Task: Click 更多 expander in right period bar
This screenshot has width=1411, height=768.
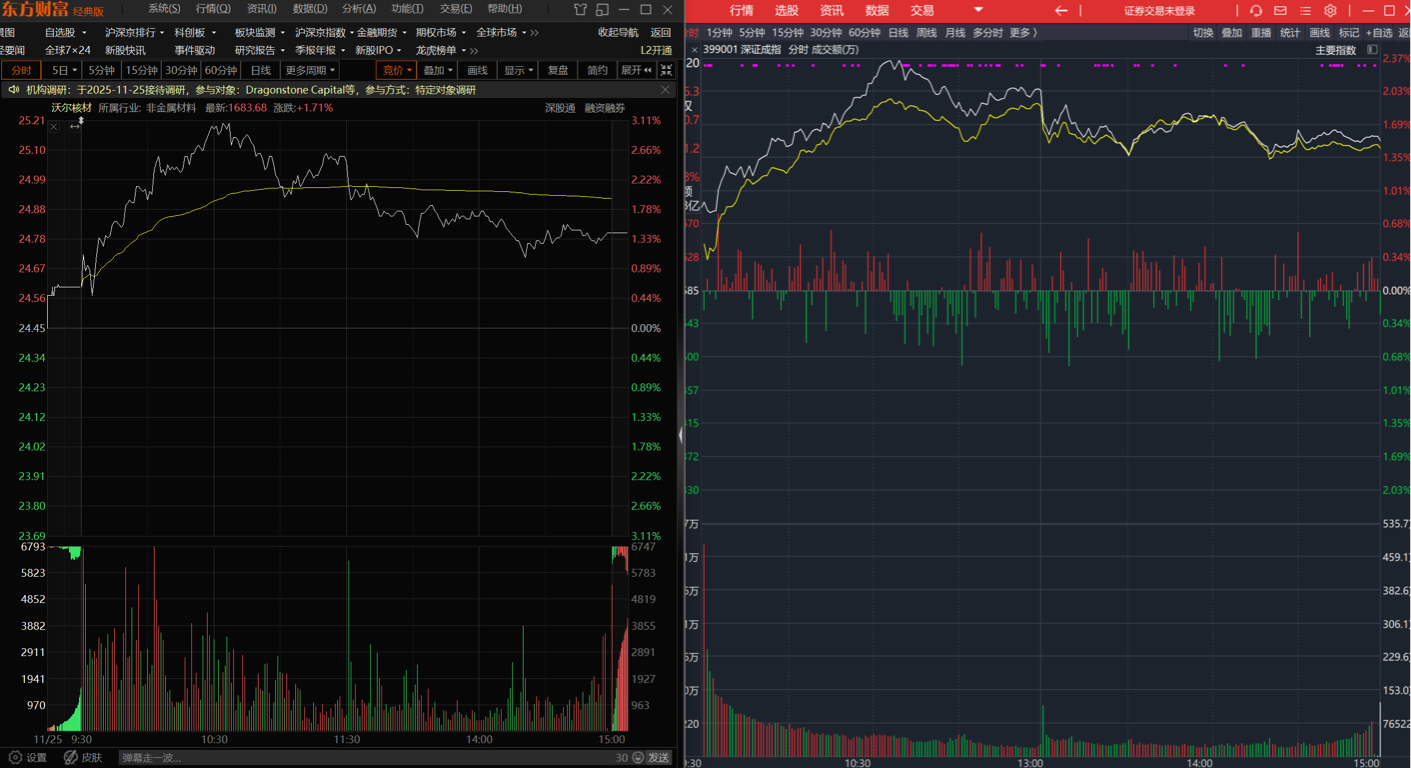Action: [1023, 33]
